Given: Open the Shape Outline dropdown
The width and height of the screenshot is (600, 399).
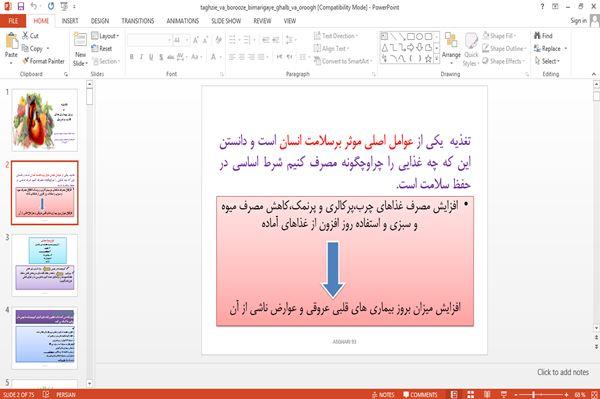Looking at the screenshot, I should tap(504, 48).
